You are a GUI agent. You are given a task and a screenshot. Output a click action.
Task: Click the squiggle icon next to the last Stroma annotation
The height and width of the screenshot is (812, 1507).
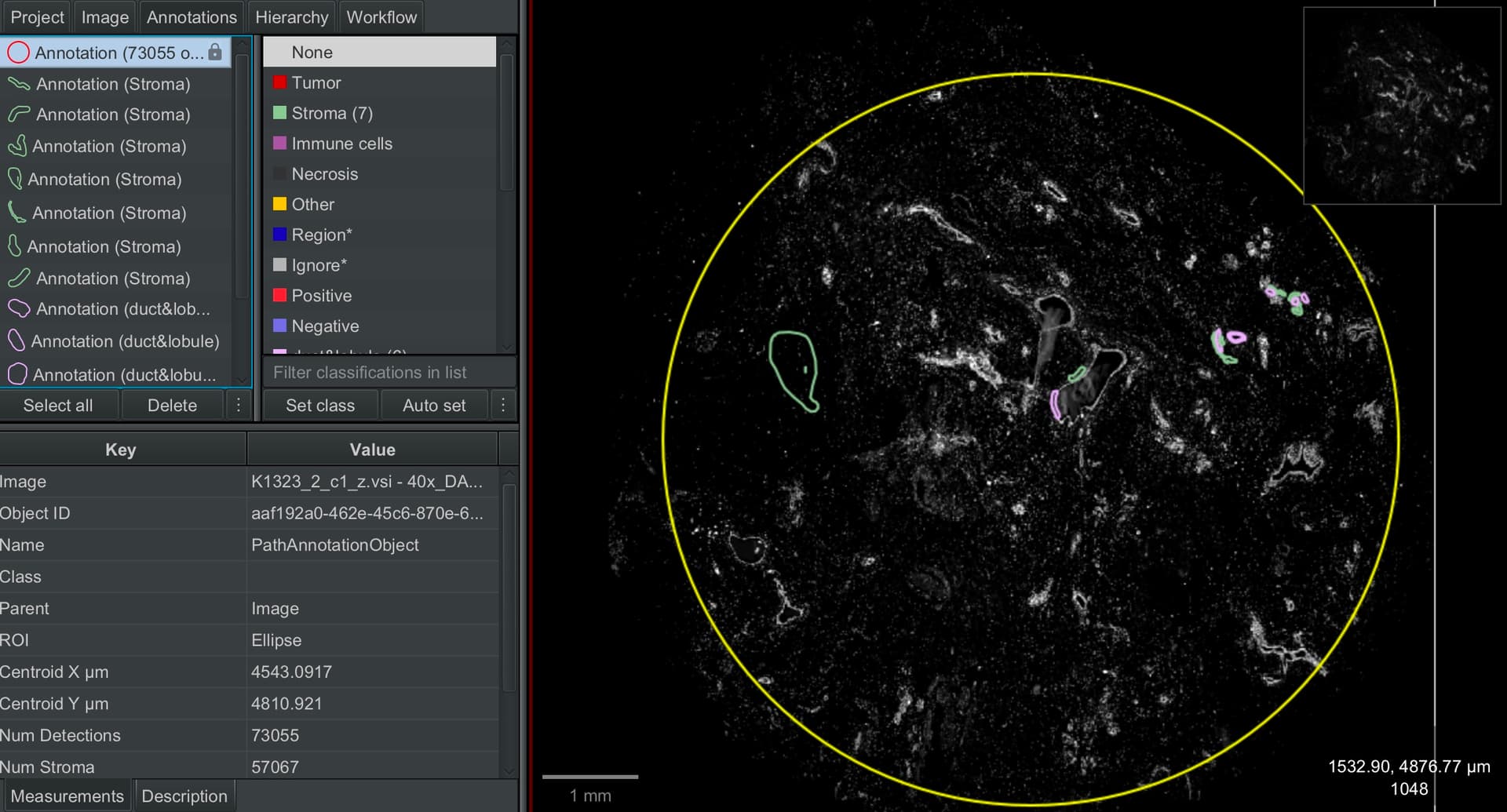click(x=17, y=278)
